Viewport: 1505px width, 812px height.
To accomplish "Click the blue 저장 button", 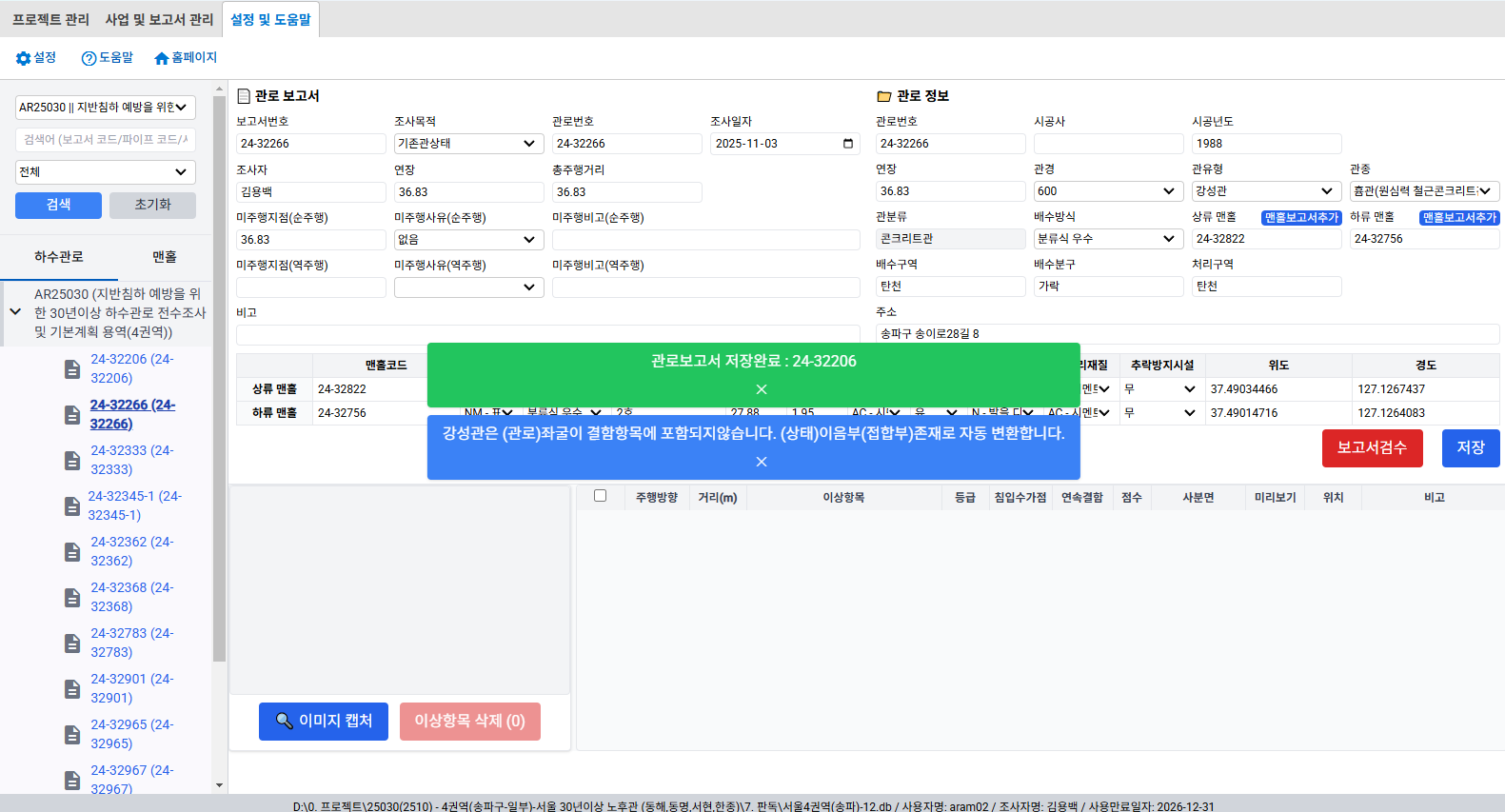I will coord(1470,448).
